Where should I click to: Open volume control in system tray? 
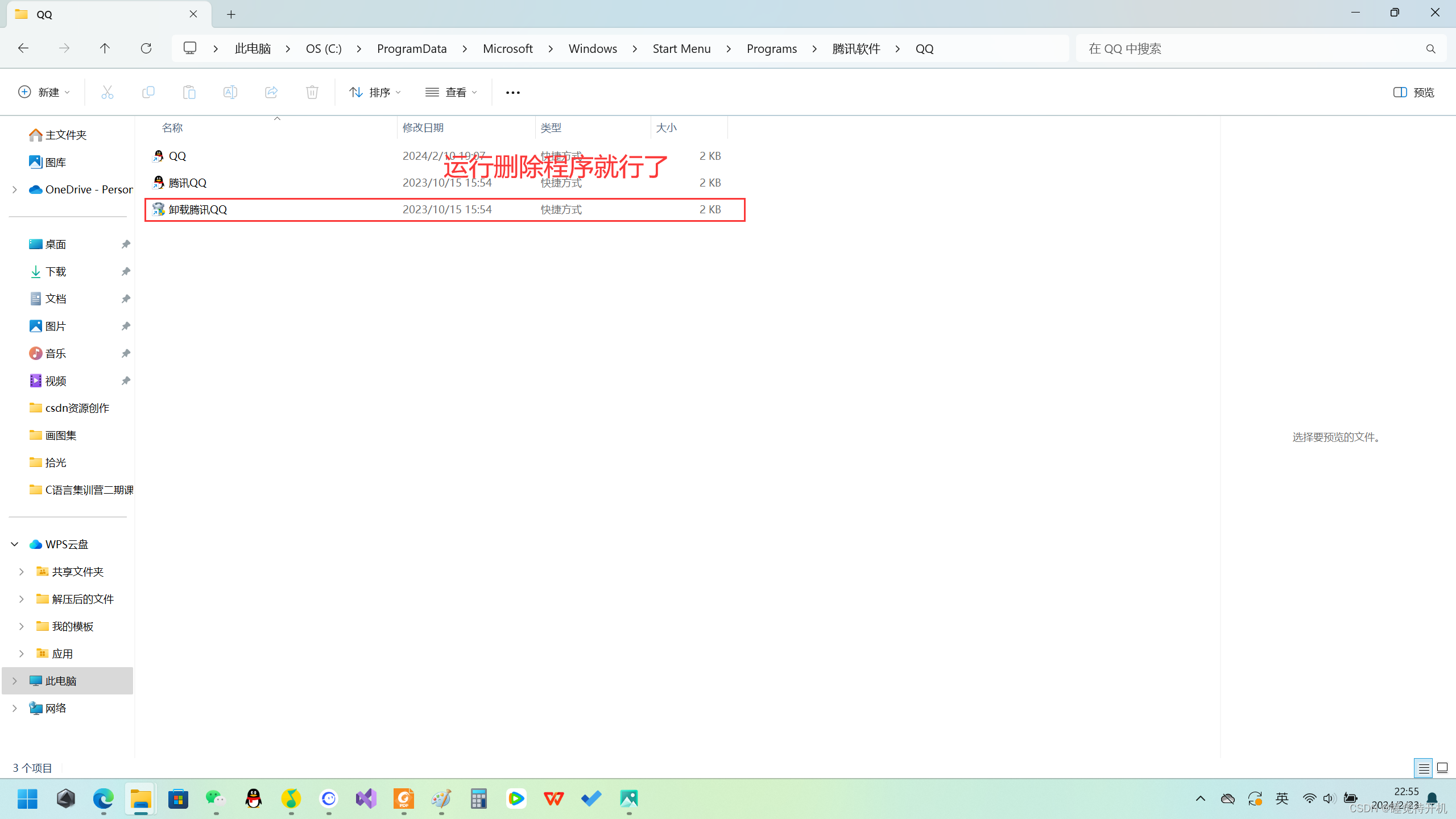coord(1329,799)
